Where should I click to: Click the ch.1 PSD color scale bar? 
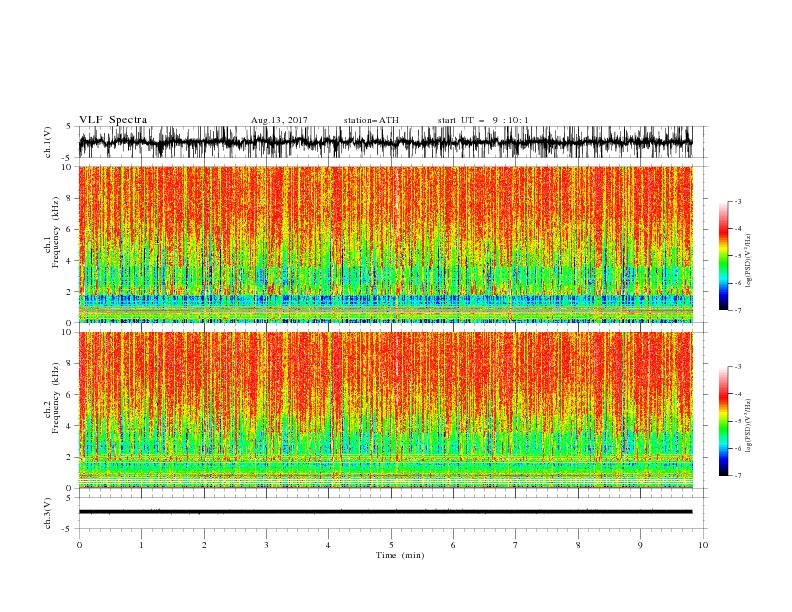[x=723, y=255]
